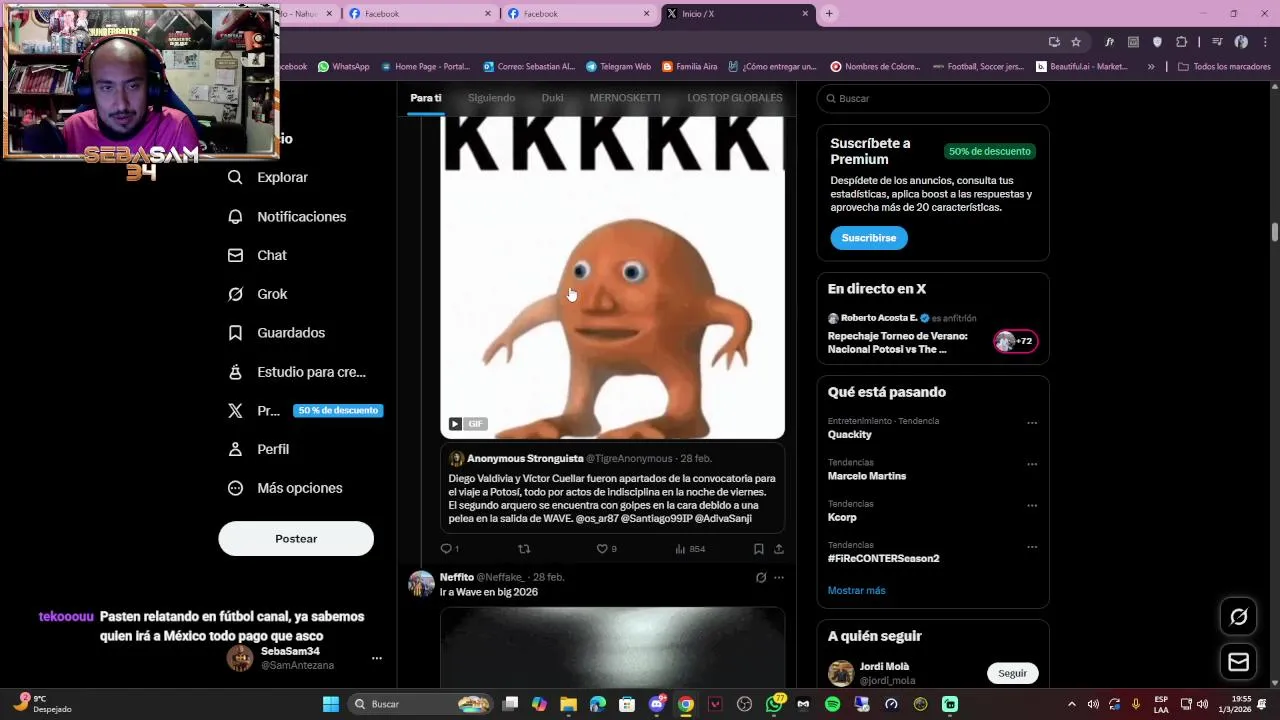Open the Chat section in X
1280x720 pixels.
coord(258,255)
